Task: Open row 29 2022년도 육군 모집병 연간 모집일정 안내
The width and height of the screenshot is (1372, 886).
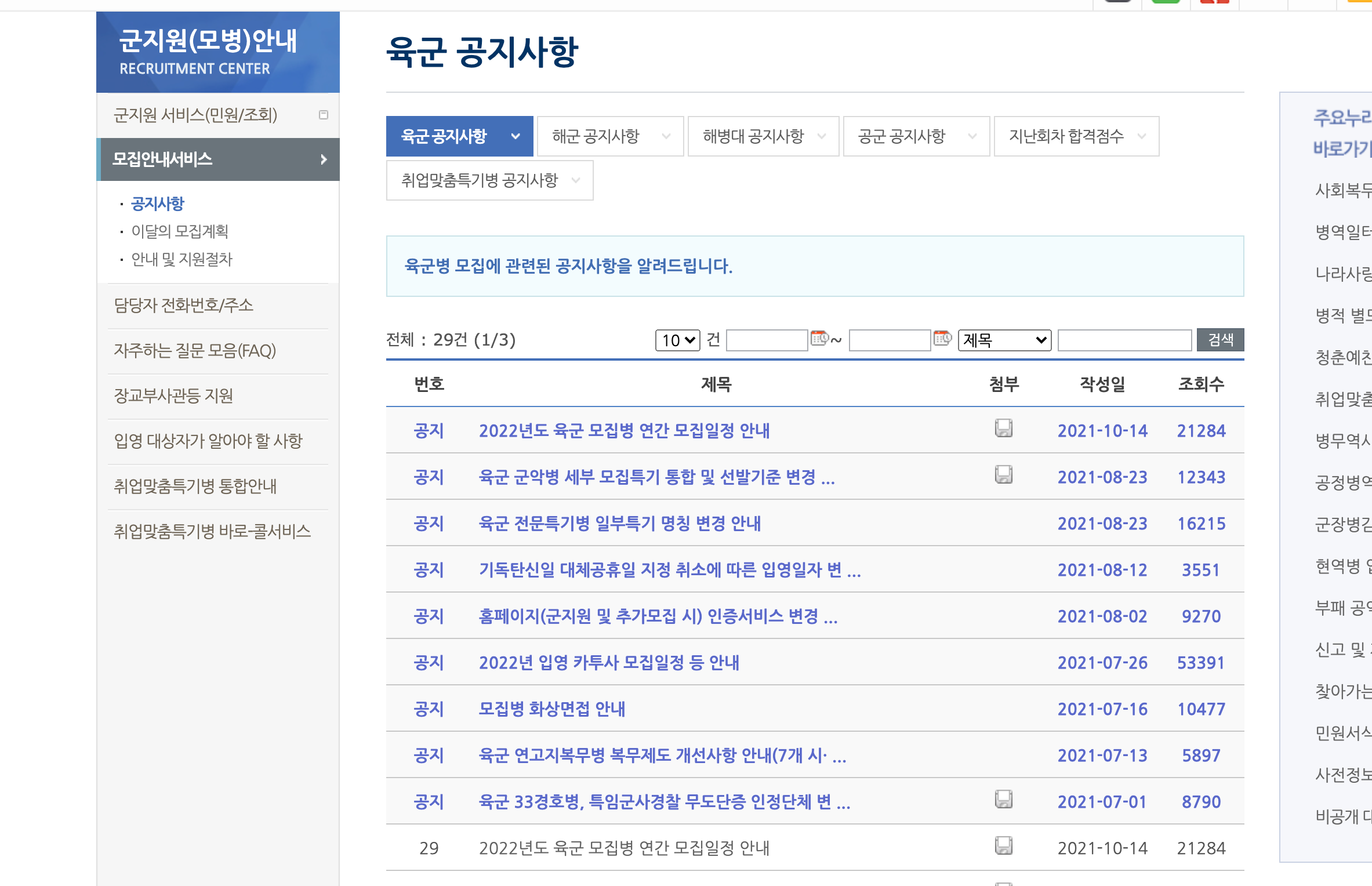Action: [x=625, y=848]
